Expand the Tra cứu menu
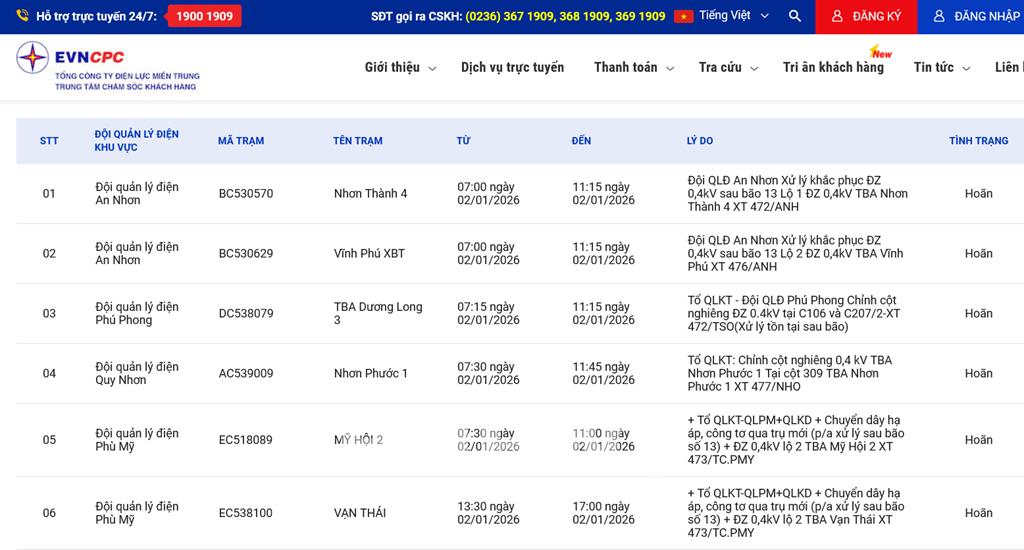The height and width of the screenshot is (550, 1024). pos(729,67)
